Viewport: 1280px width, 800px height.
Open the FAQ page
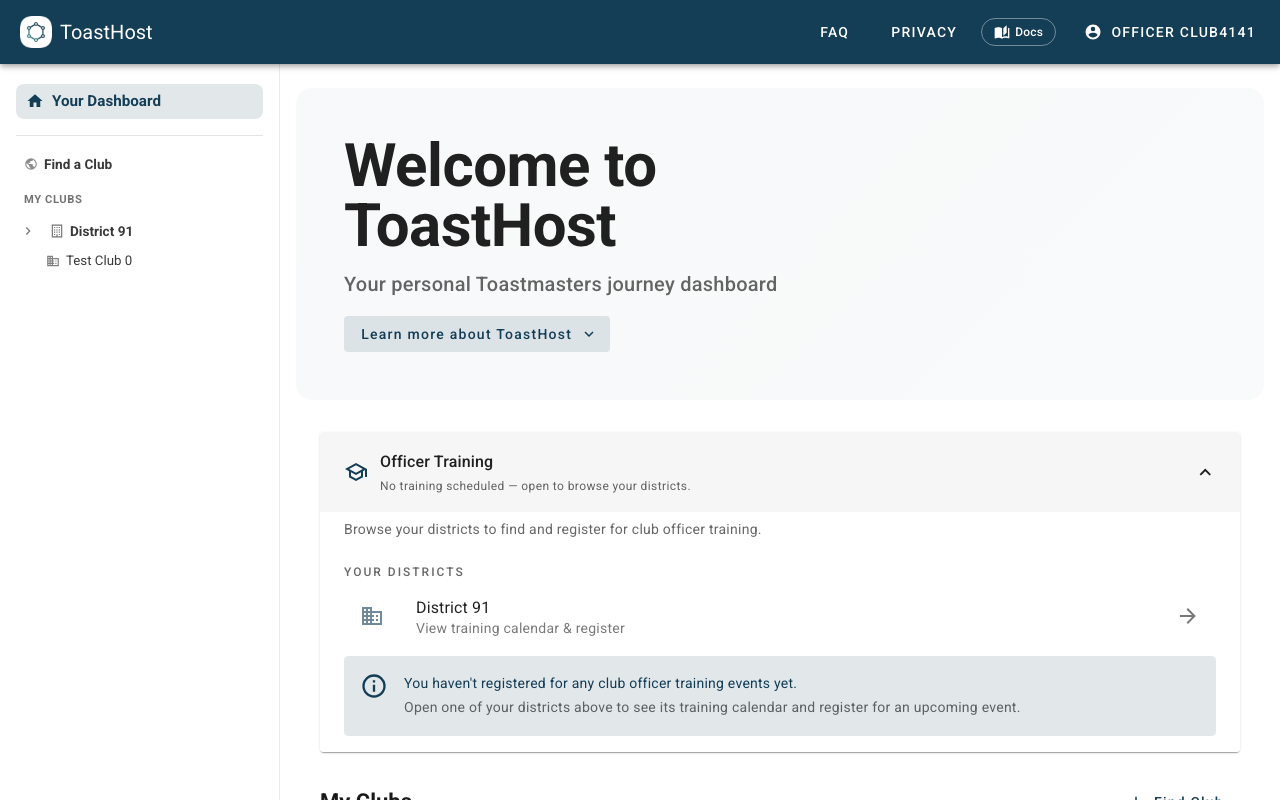(x=834, y=32)
